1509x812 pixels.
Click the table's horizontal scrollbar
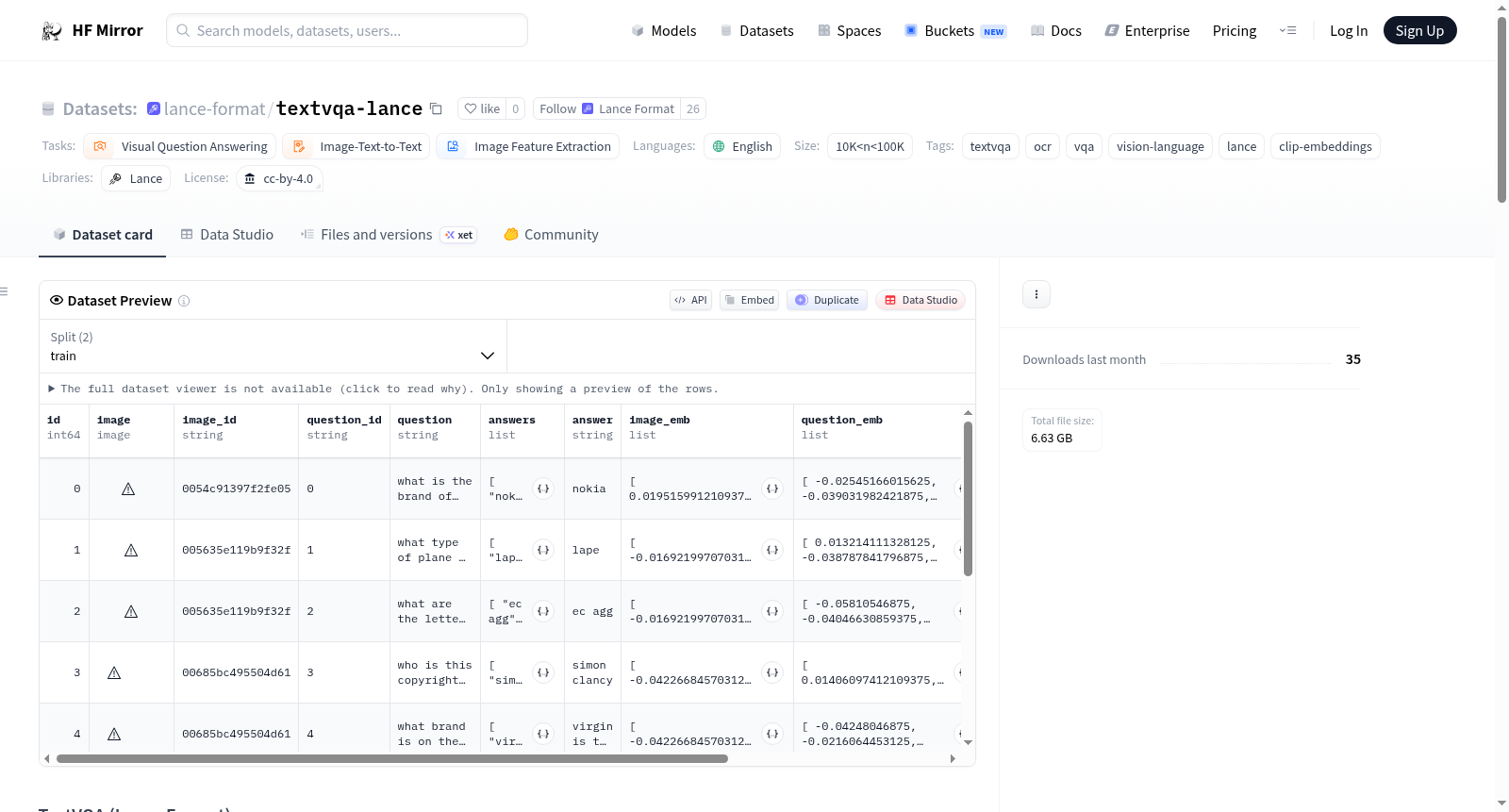[392, 758]
